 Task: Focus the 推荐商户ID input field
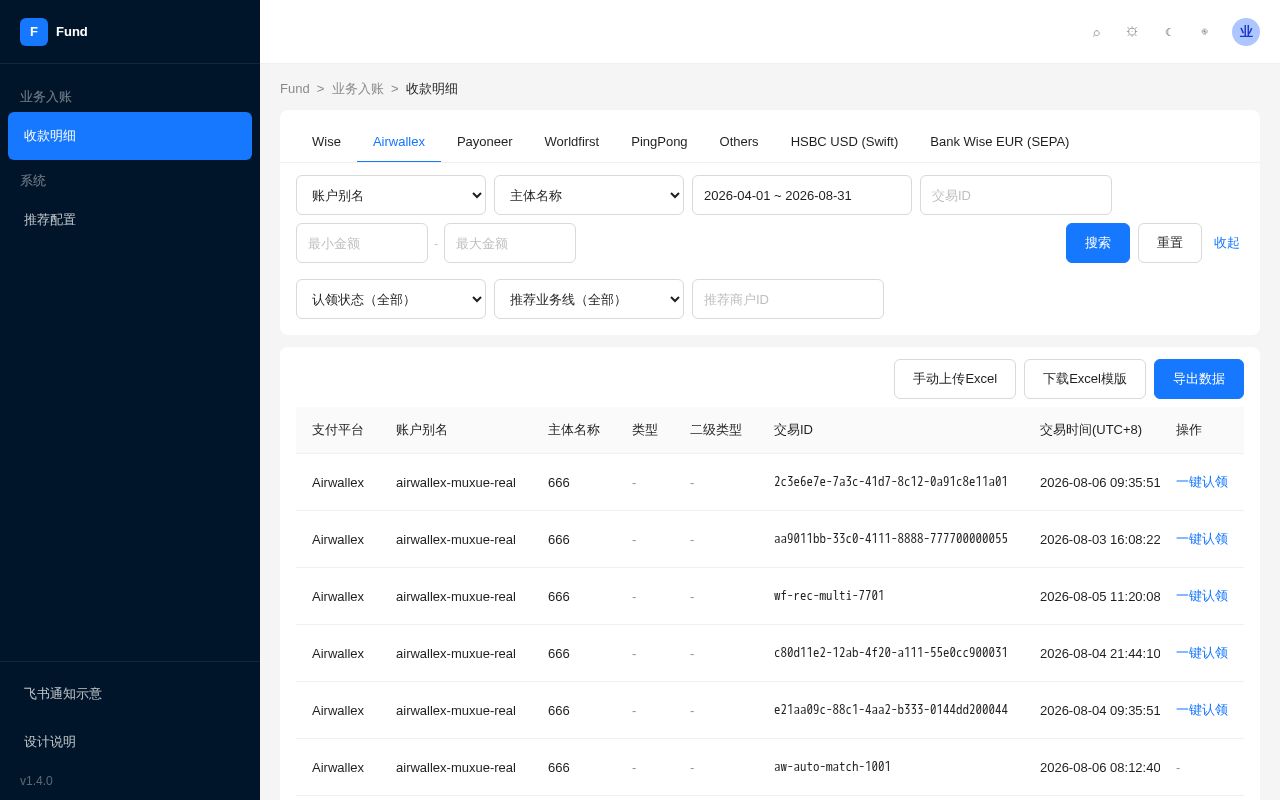pyautogui.click(x=788, y=299)
